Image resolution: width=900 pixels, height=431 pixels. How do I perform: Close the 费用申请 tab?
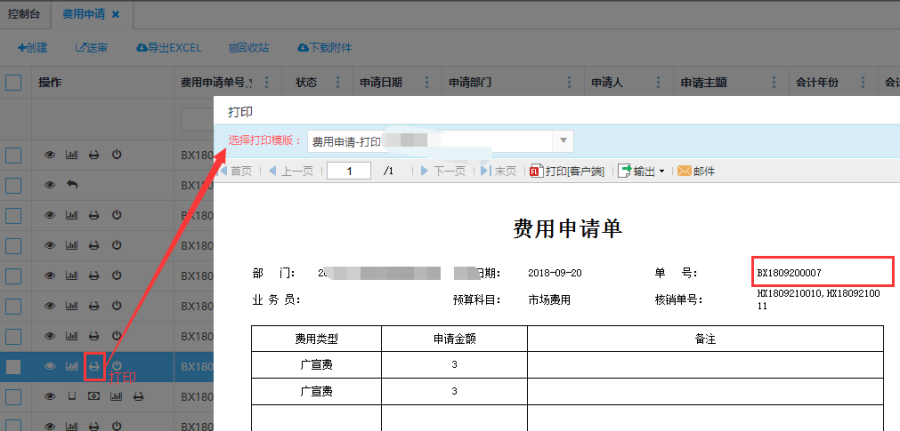coord(116,14)
